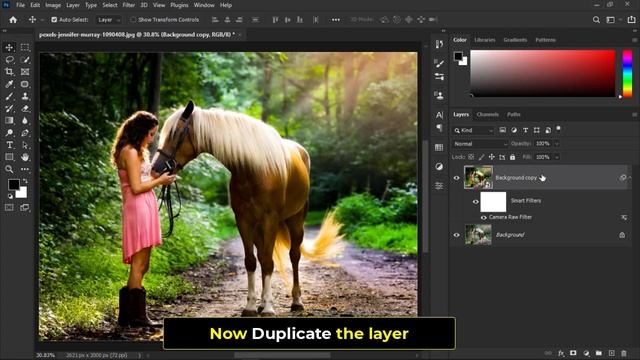The height and width of the screenshot is (360, 640).
Task: Select the Rectangle shape tool
Action: pyautogui.click(x=9, y=157)
